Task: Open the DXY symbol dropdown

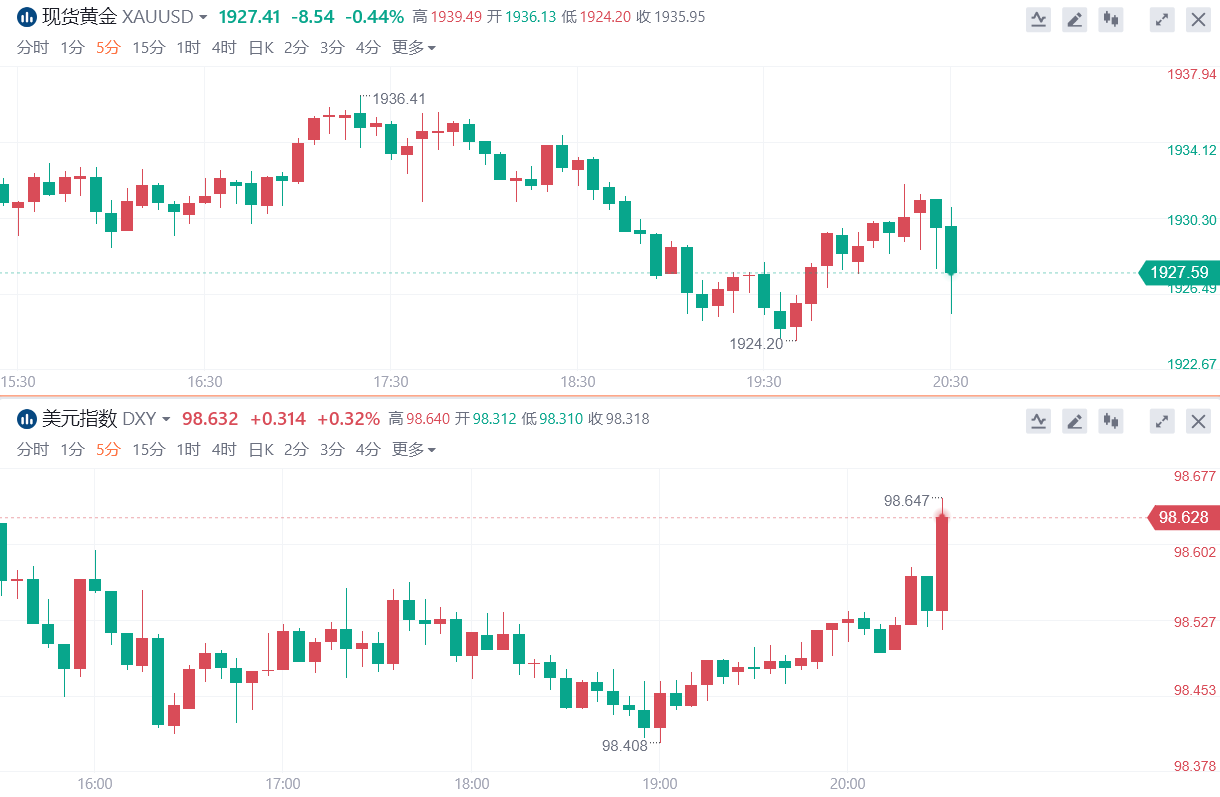Action: coord(166,420)
